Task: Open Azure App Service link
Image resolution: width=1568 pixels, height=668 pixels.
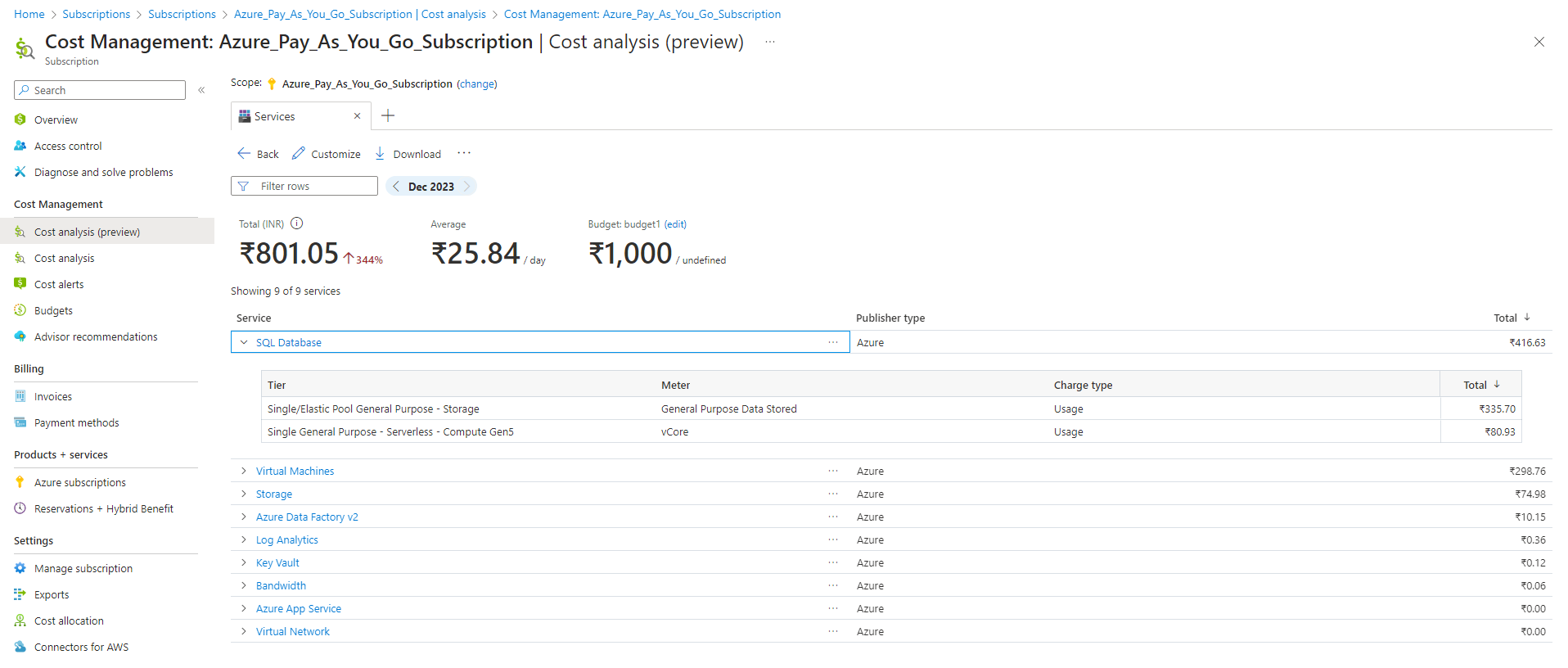Action: [299, 608]
